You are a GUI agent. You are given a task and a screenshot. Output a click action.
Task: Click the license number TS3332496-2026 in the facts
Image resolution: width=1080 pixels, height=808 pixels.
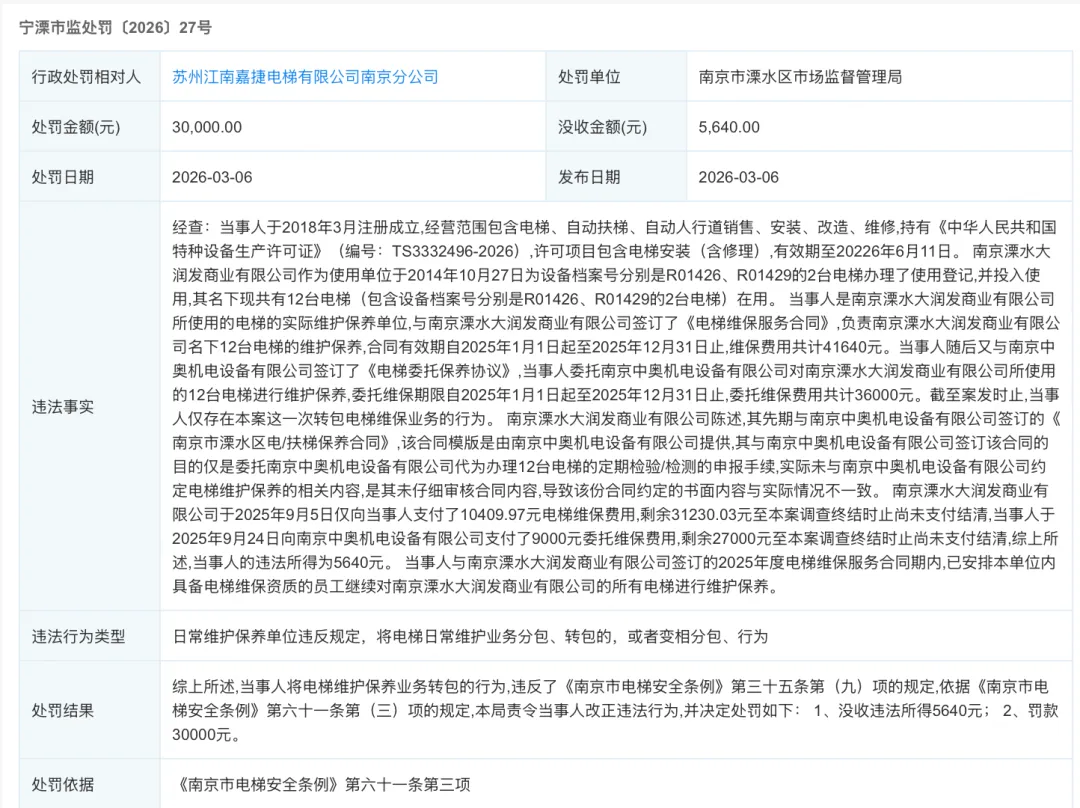(x=455, y=251)
